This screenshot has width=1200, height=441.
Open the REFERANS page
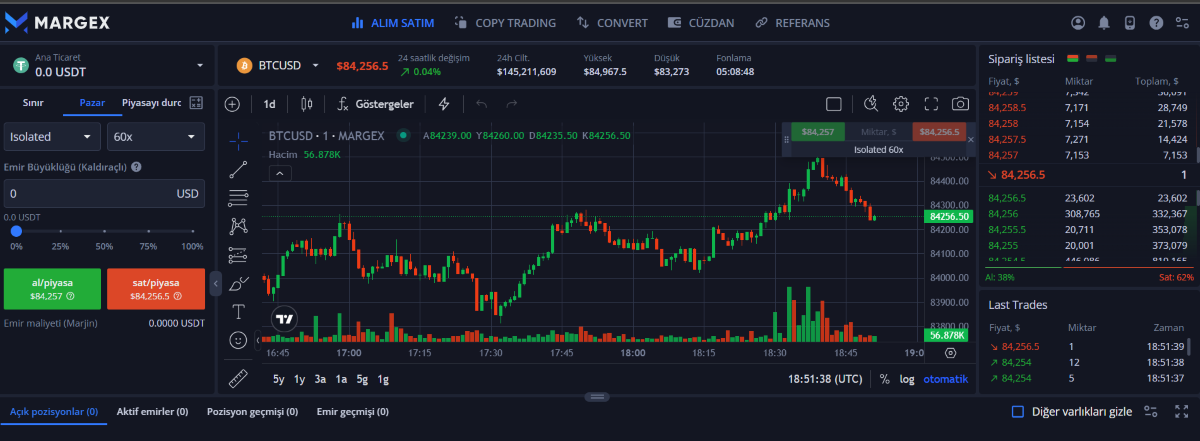point(792,22)
